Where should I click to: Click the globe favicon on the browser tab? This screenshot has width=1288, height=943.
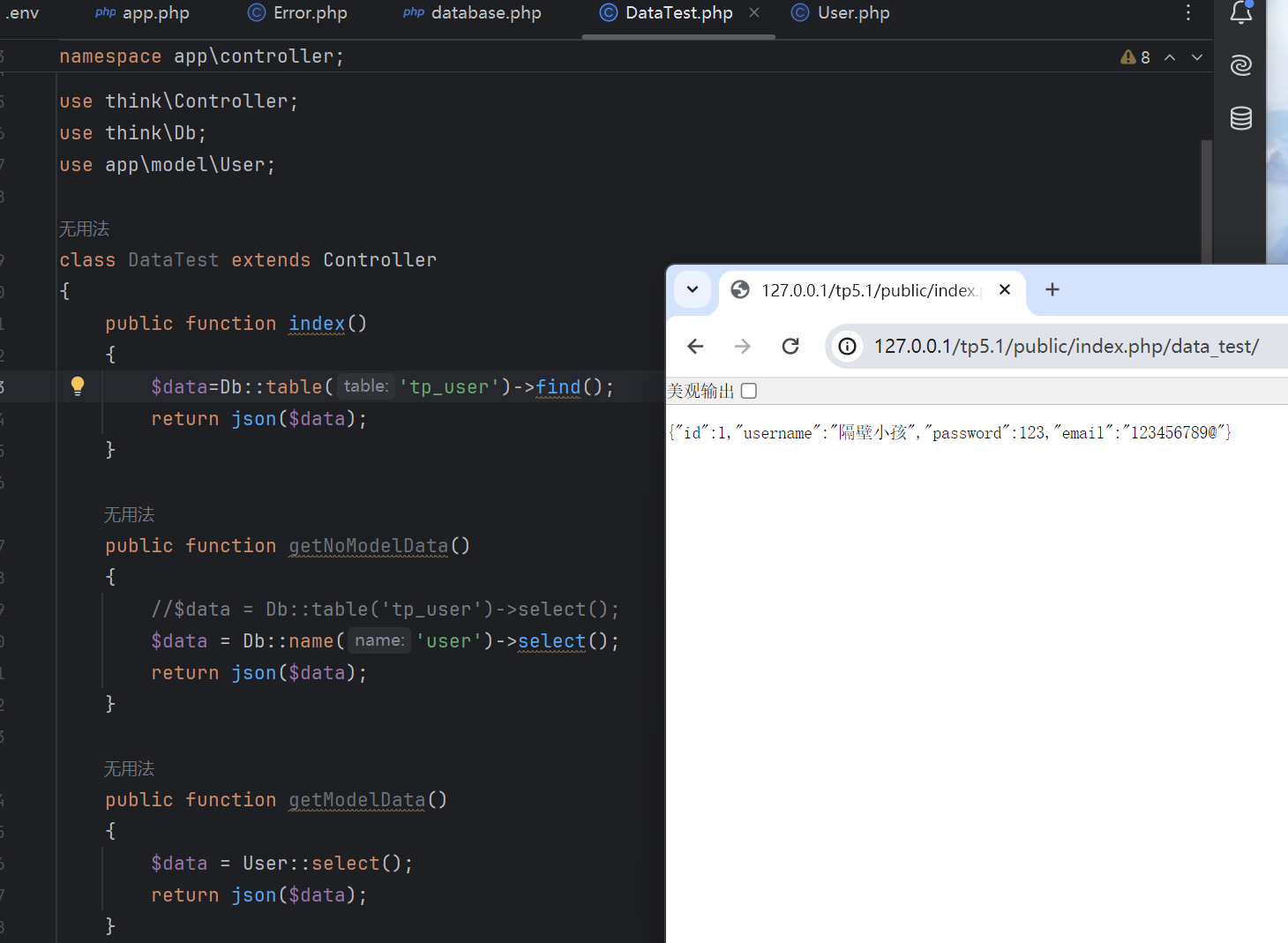[x=740, y=289]
